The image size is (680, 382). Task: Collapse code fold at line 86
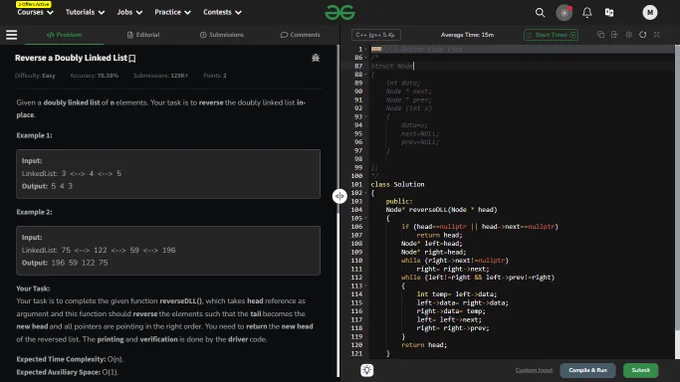click(x=366, y=58)
